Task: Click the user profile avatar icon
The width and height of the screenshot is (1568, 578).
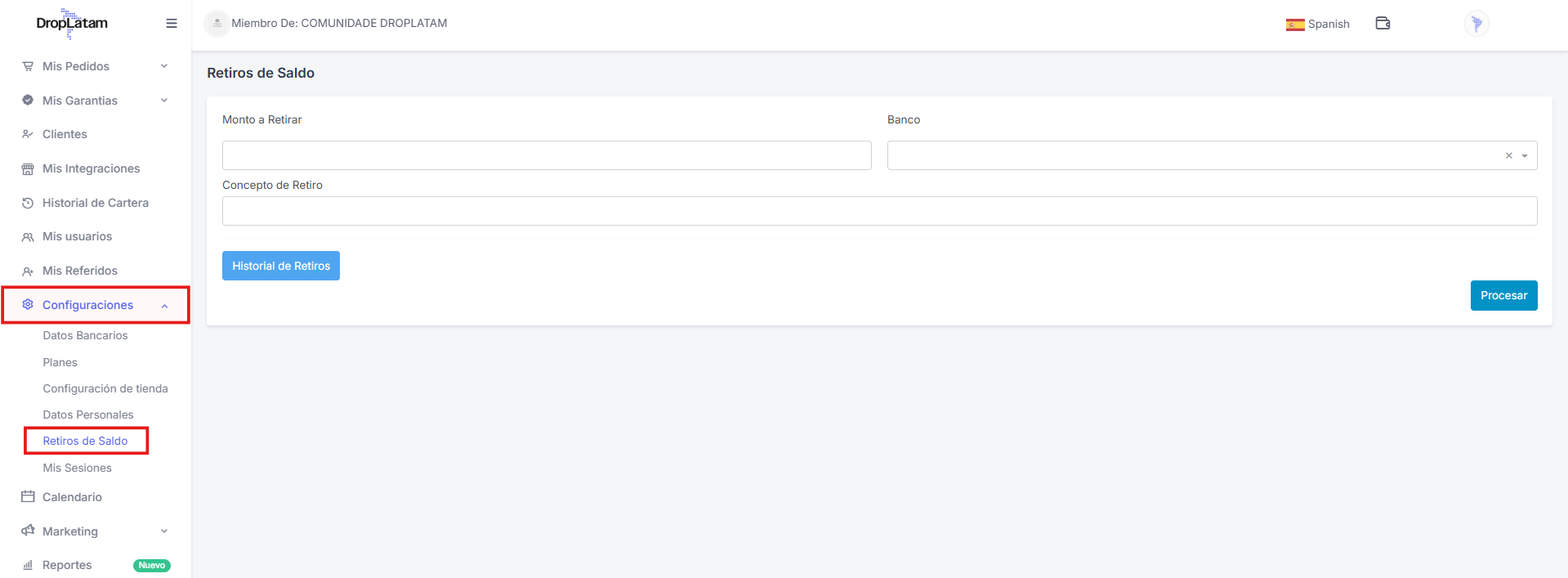Action: coord(1476,24)
